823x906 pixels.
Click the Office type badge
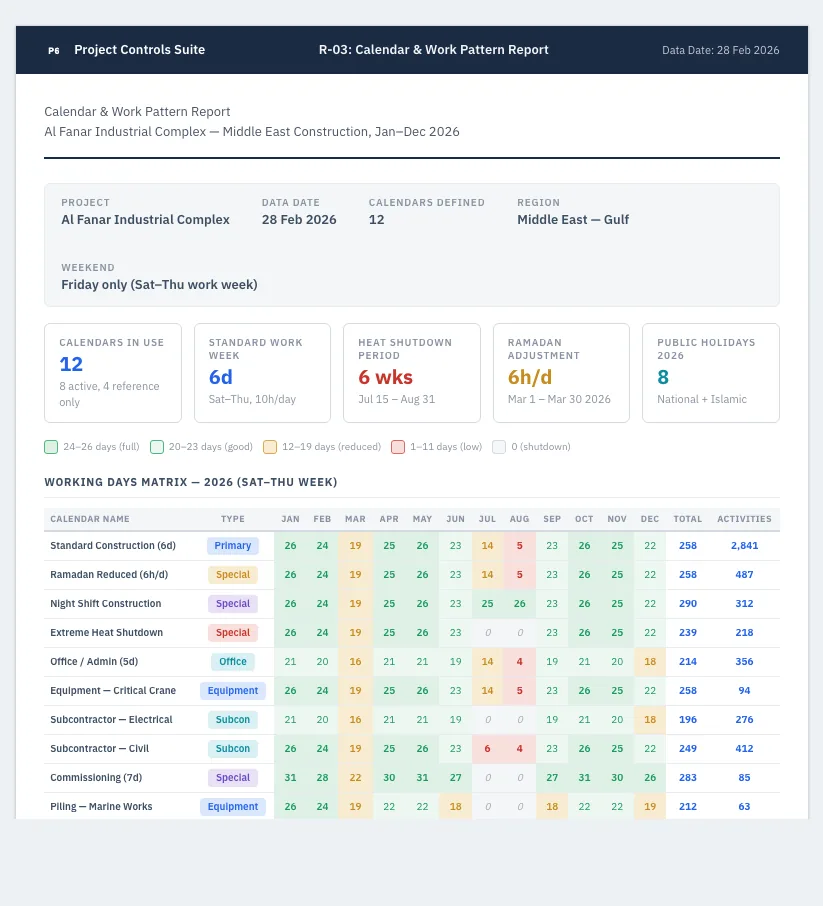pos(233,662)
